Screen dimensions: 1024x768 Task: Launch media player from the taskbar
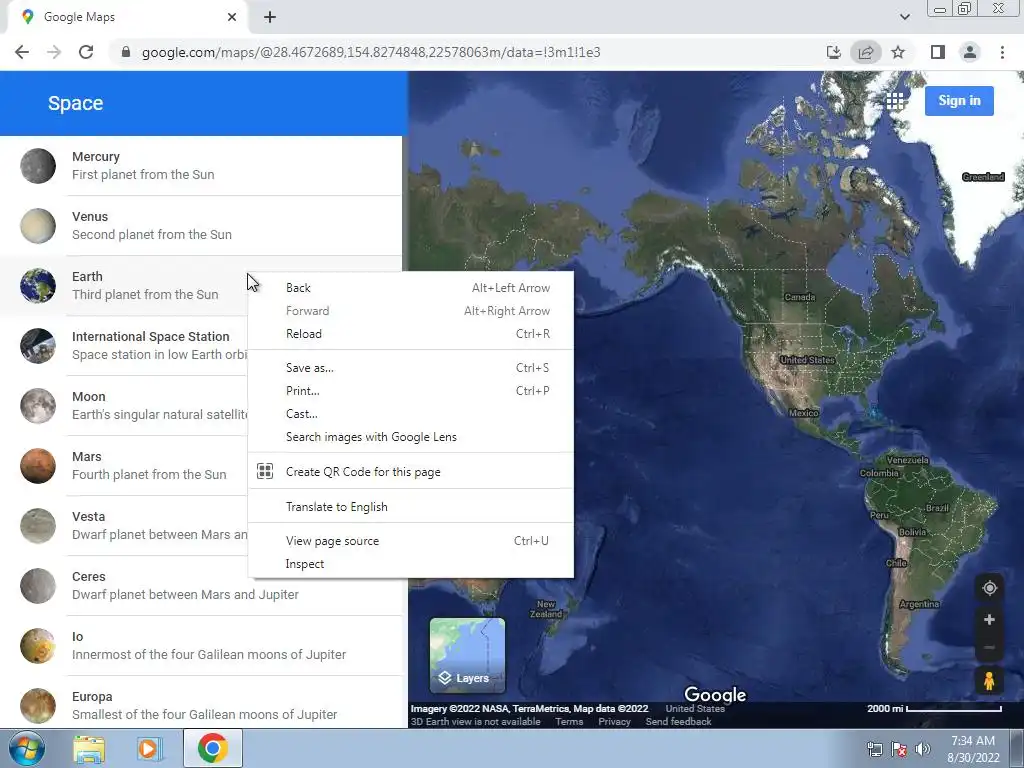tap(150, 748)
